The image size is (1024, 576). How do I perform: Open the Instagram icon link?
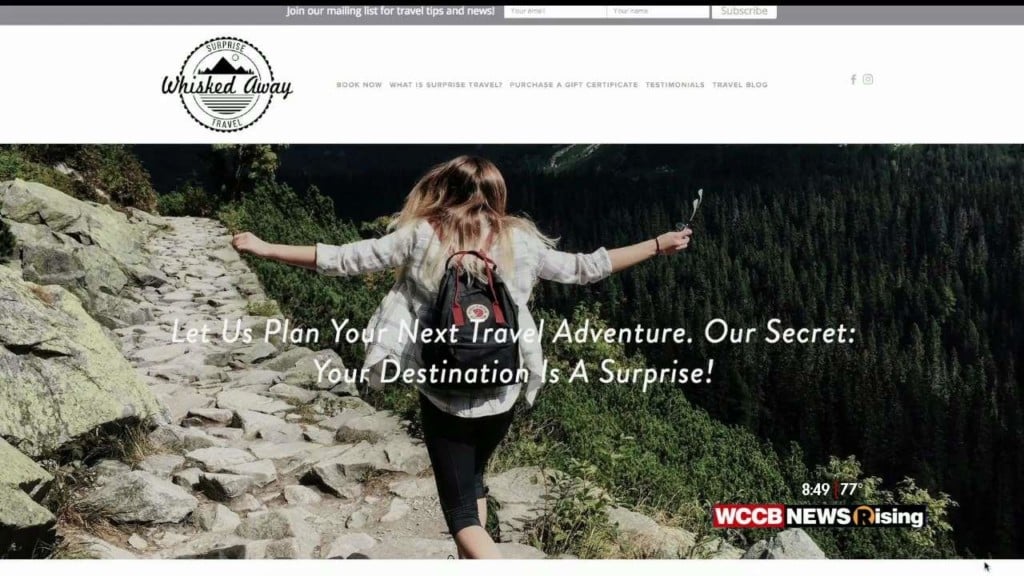point(868,79)
